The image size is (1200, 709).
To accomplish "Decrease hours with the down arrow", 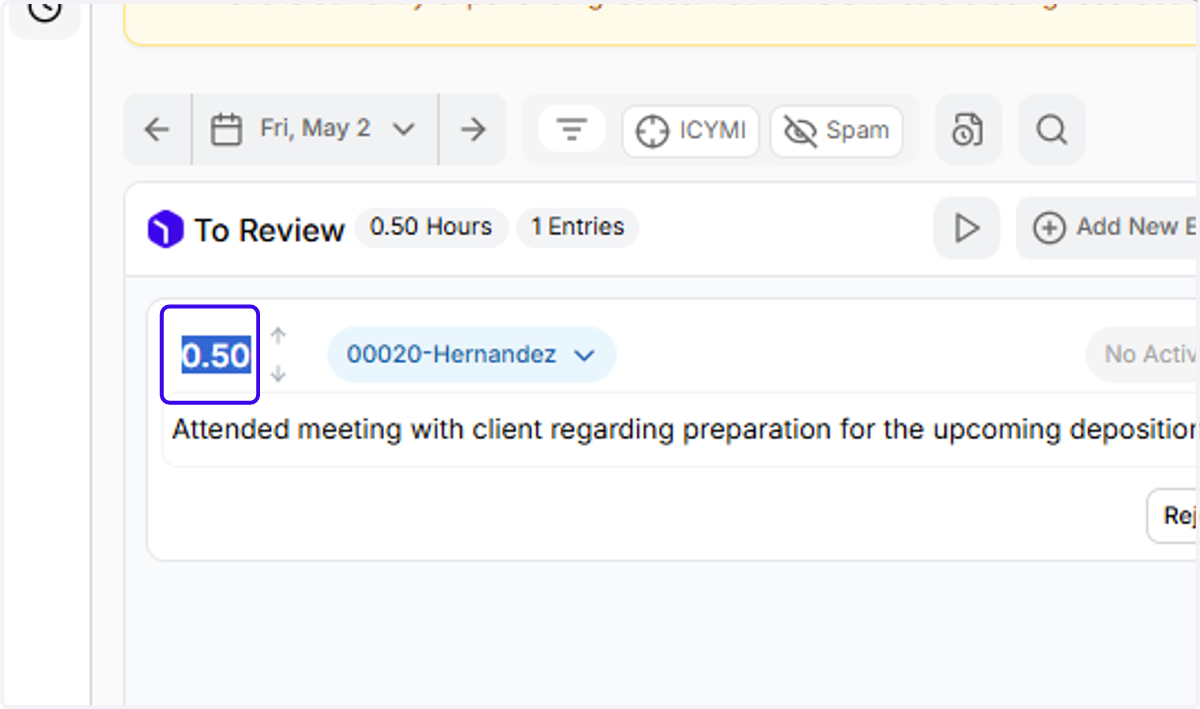I will (279, 374).
